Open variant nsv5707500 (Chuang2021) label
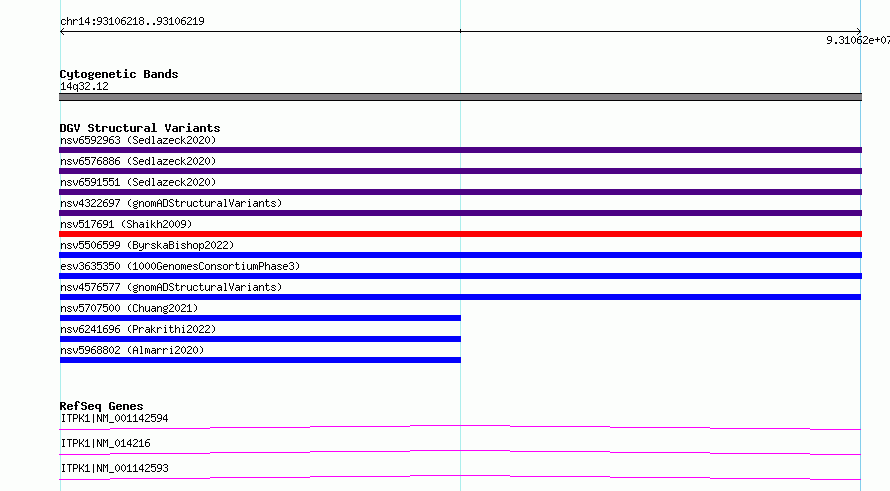The width and height of the screenshot is (890, 491). 129,308
